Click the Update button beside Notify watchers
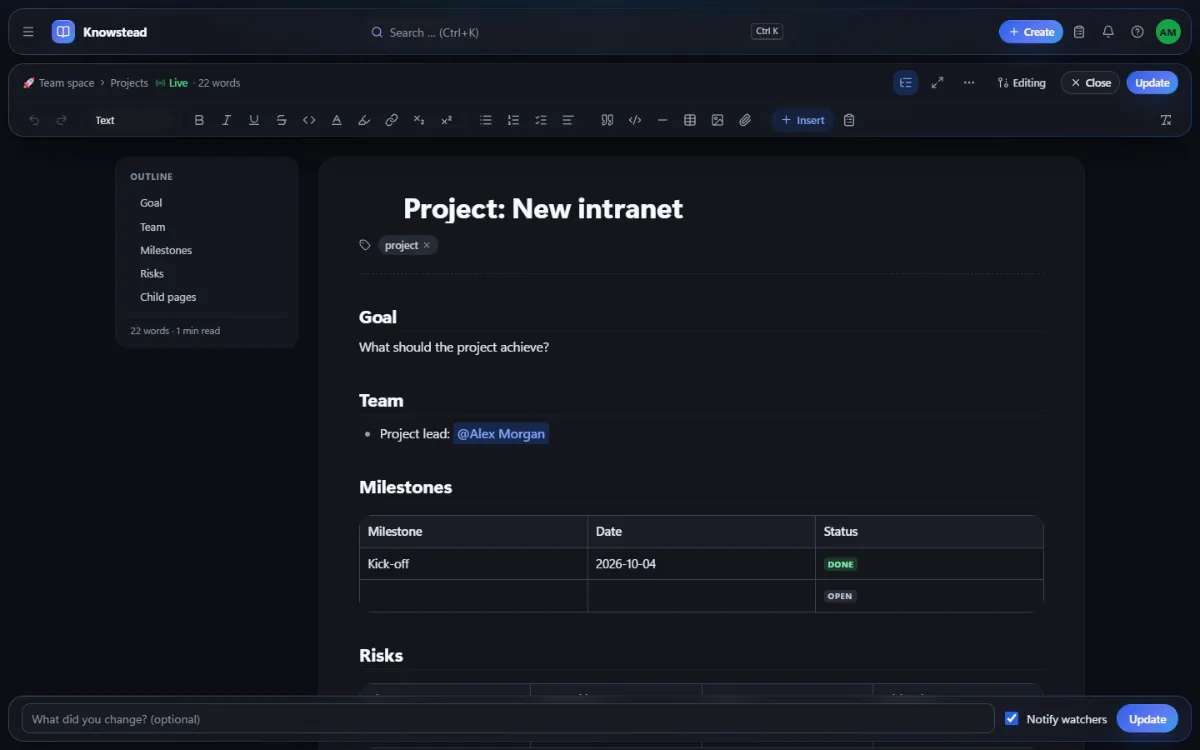Image resolution: width=1200 pixels, height=750 pixels. pos(1147,718)
